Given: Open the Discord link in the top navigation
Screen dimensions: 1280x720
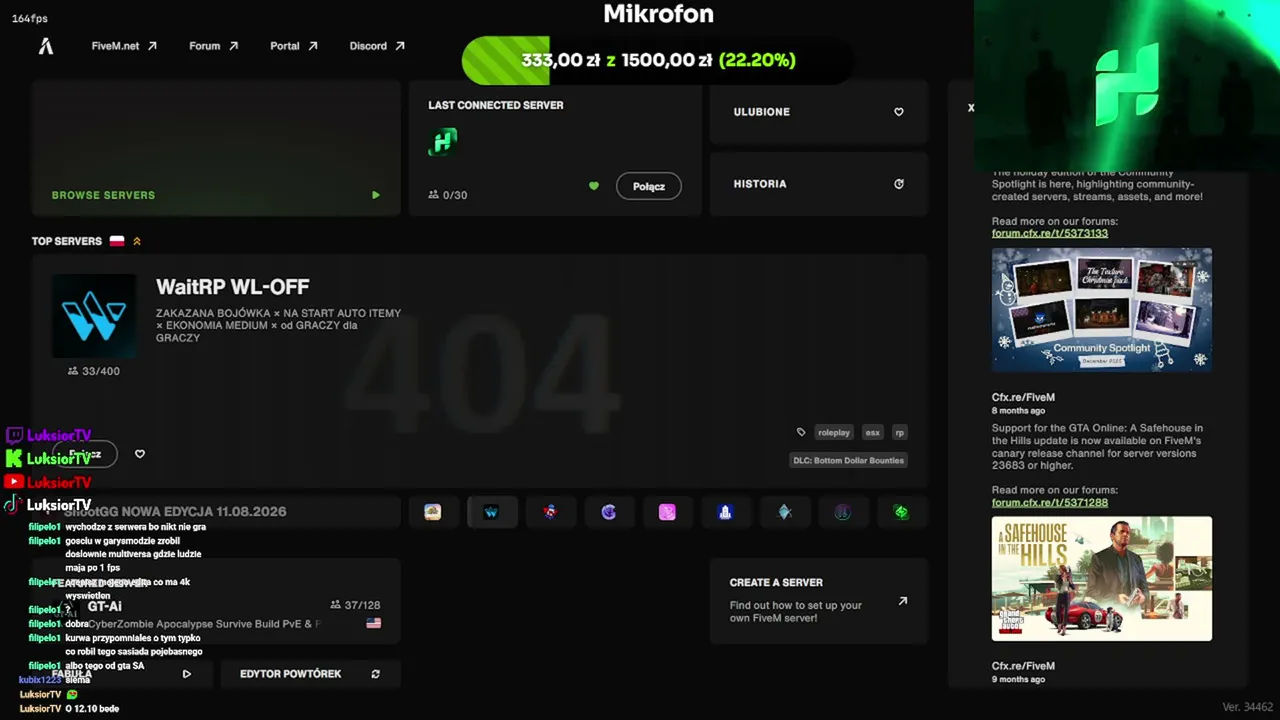Looking at the screenshot, I should pos(377,46).
